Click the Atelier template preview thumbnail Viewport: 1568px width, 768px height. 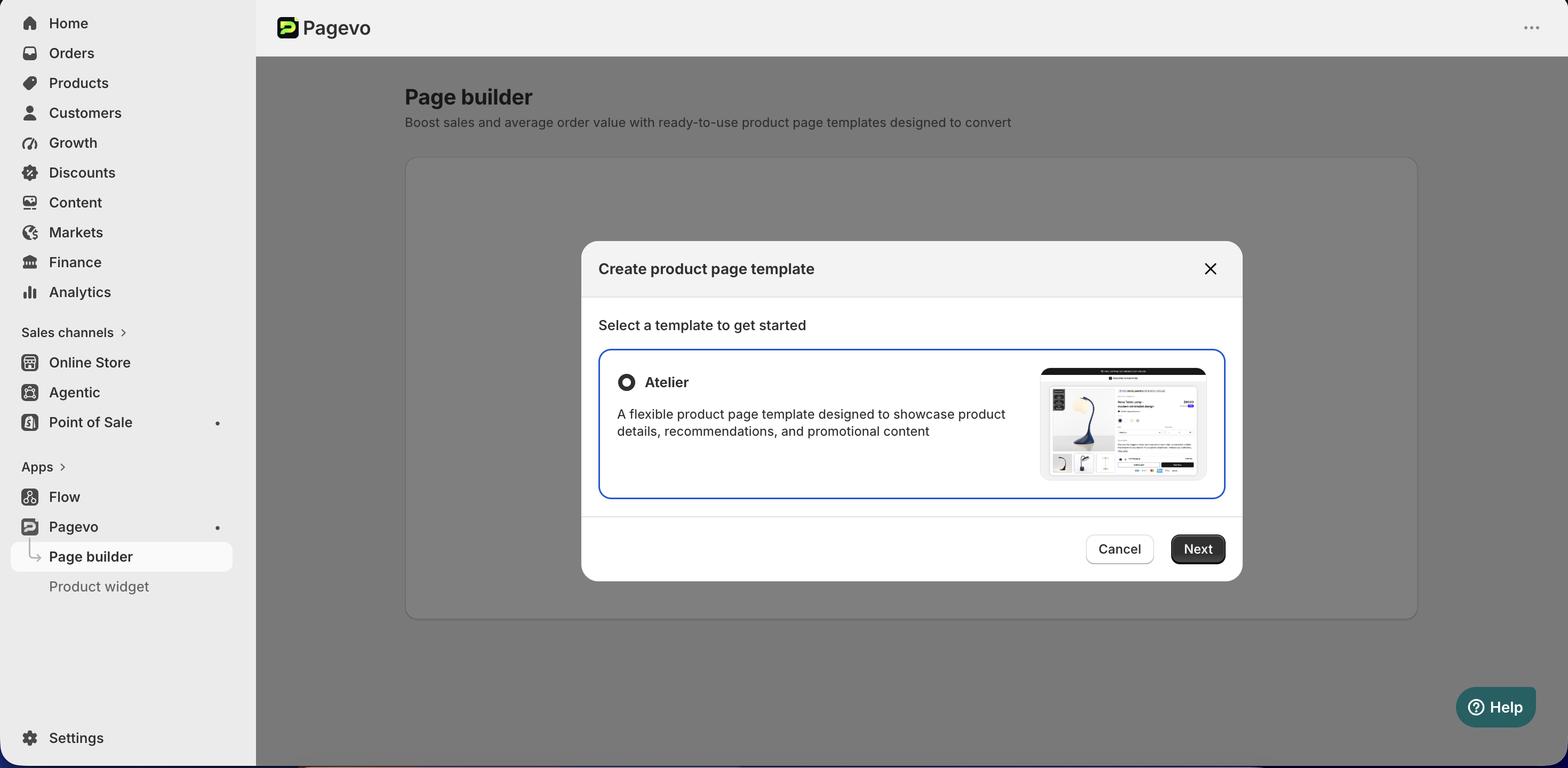click(x=1123, y=423)
